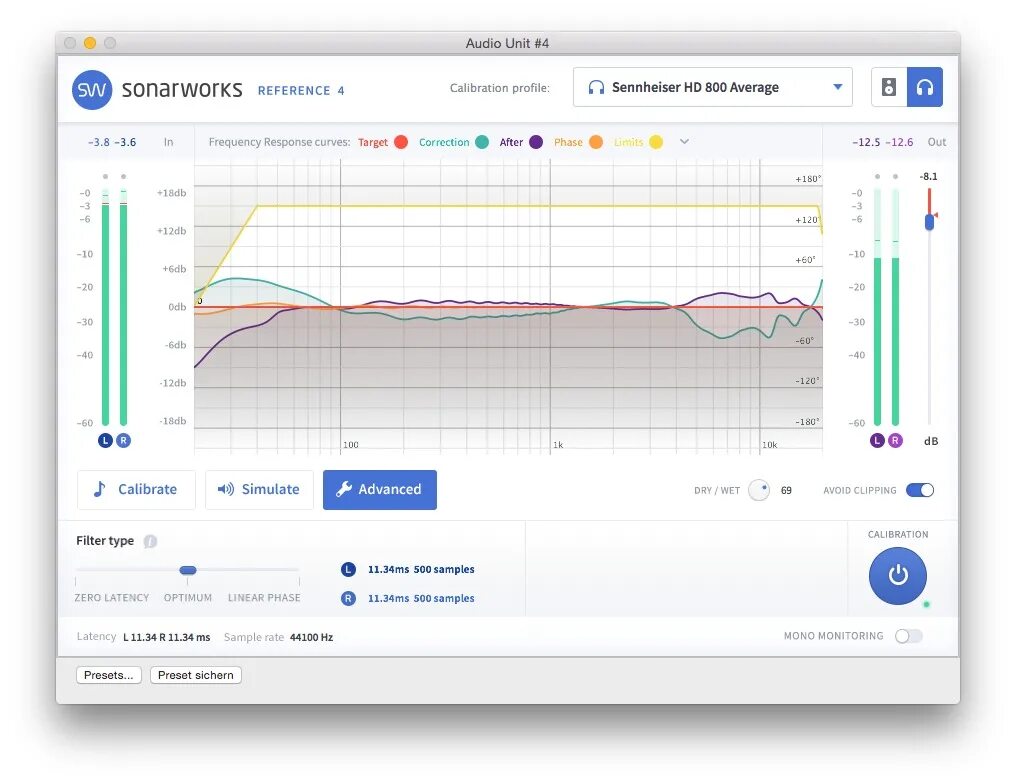Viewport: 1016px width, 784px height.
Task: Open the Advanced tab
Action: tap(380, 490)
